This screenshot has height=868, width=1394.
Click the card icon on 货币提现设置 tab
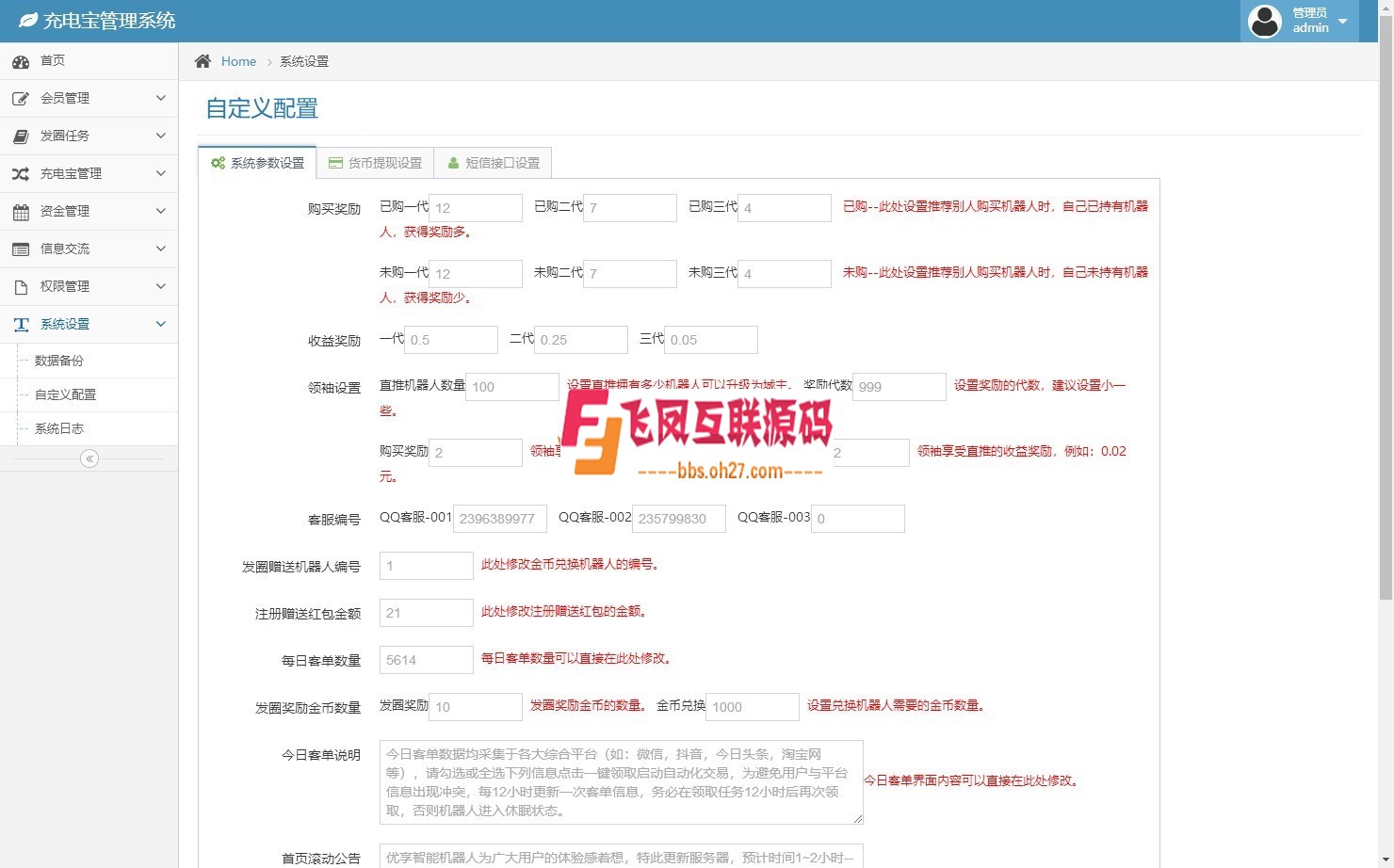click(335, 163)
